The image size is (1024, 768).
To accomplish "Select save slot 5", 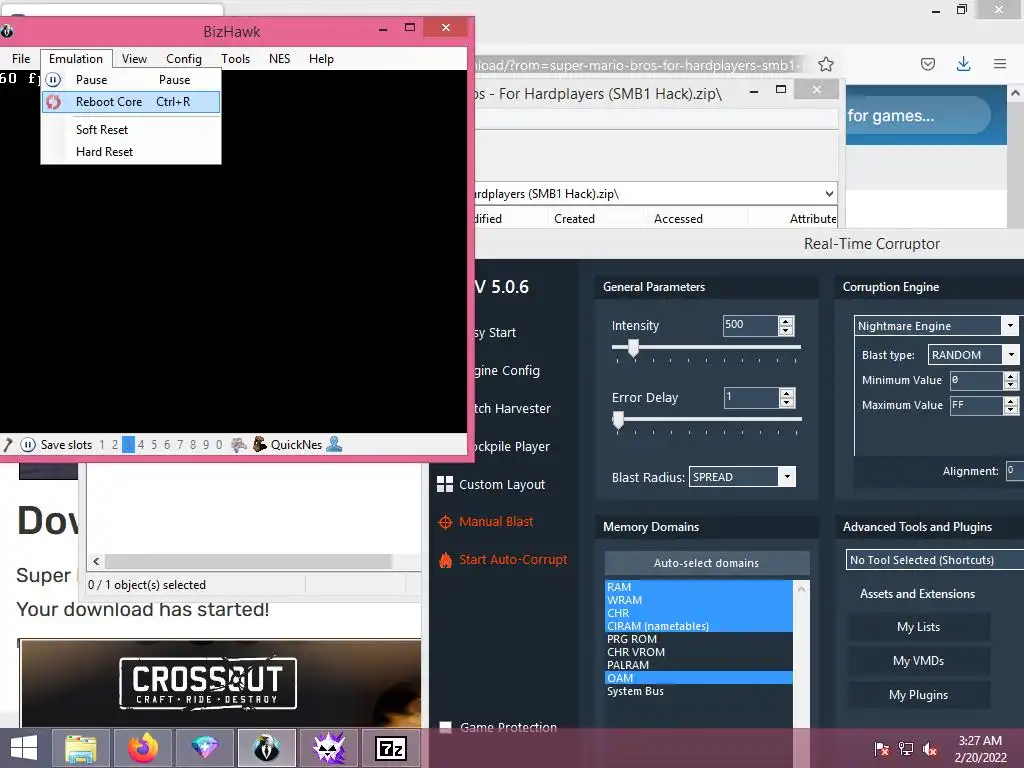I will point(154,445).
